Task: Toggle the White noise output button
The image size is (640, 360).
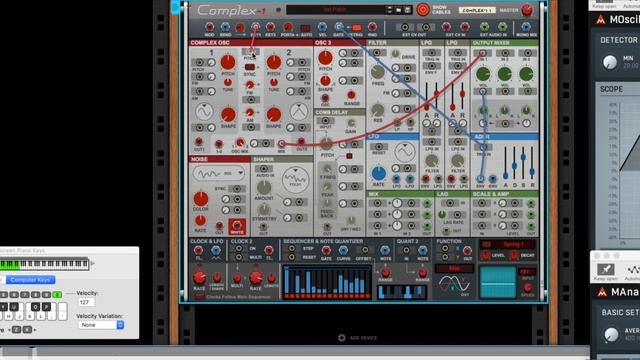Action: (237, 226)
